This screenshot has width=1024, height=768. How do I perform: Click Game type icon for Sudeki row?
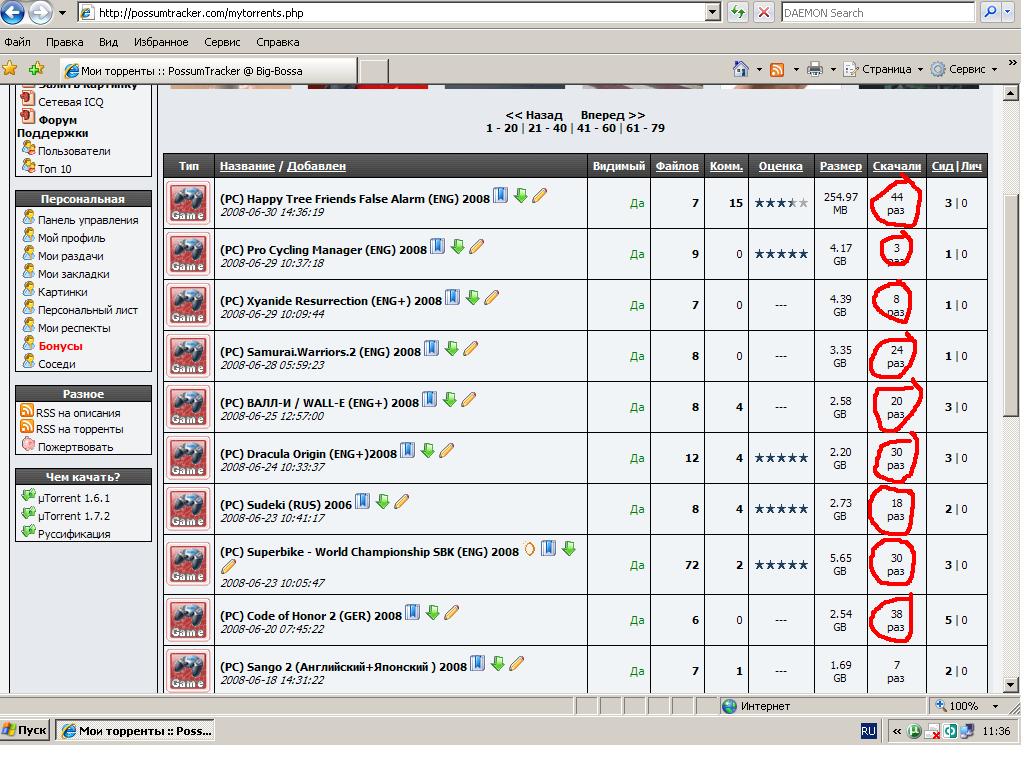coord(188,508)
